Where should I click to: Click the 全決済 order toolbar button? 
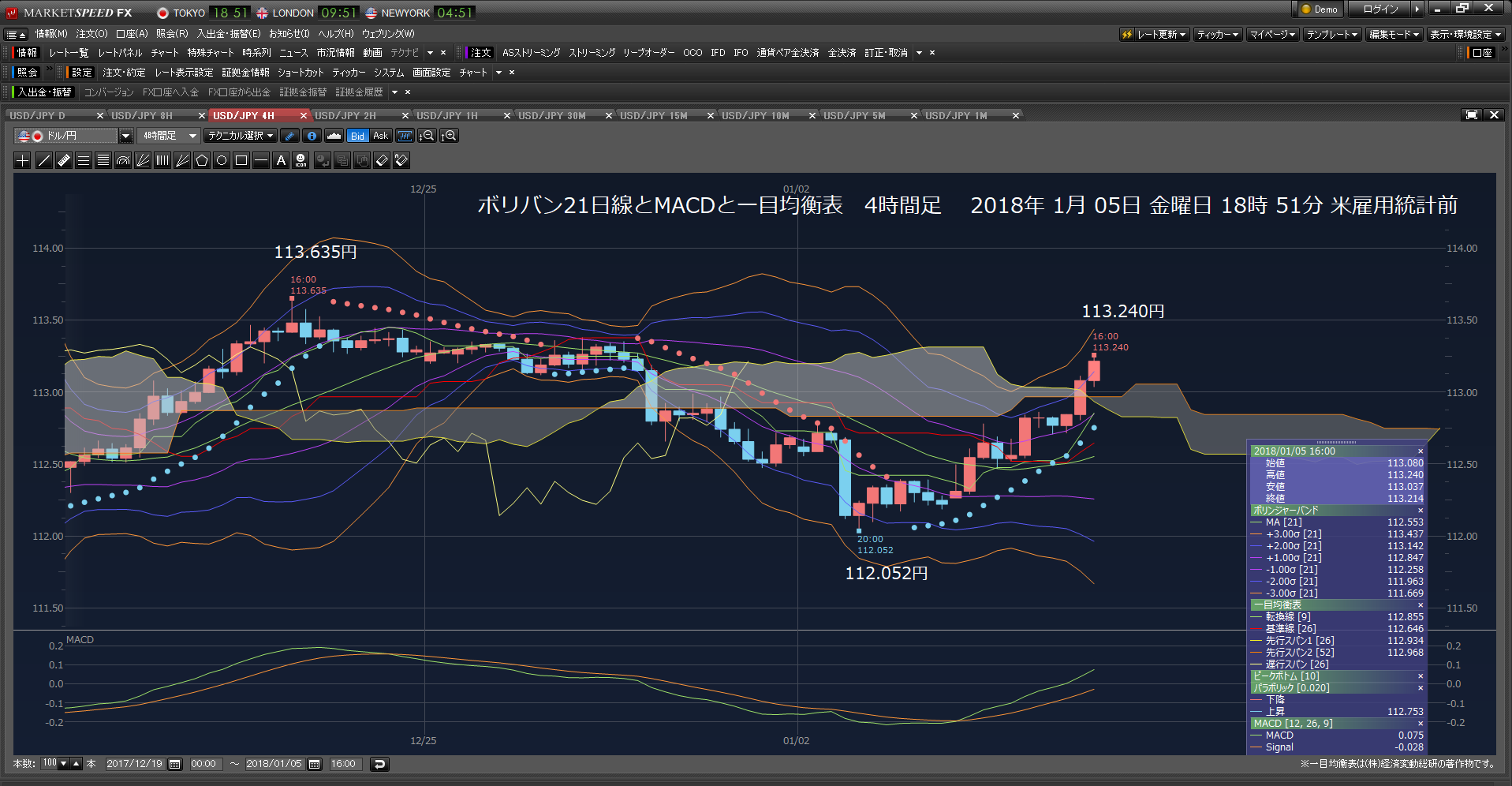tap(842, 53)
